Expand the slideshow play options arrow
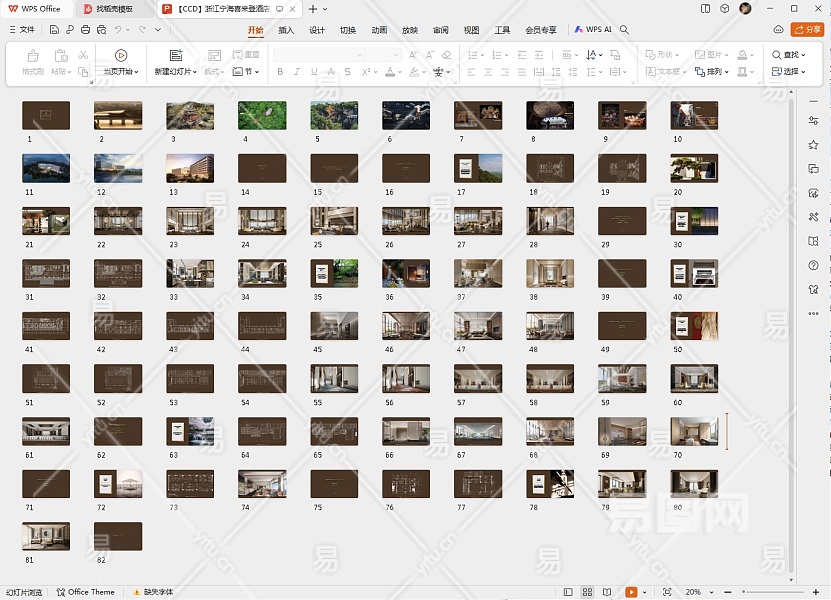Viewport: 831px width, 600px height. pyautogui.click(x=645, y=592)
